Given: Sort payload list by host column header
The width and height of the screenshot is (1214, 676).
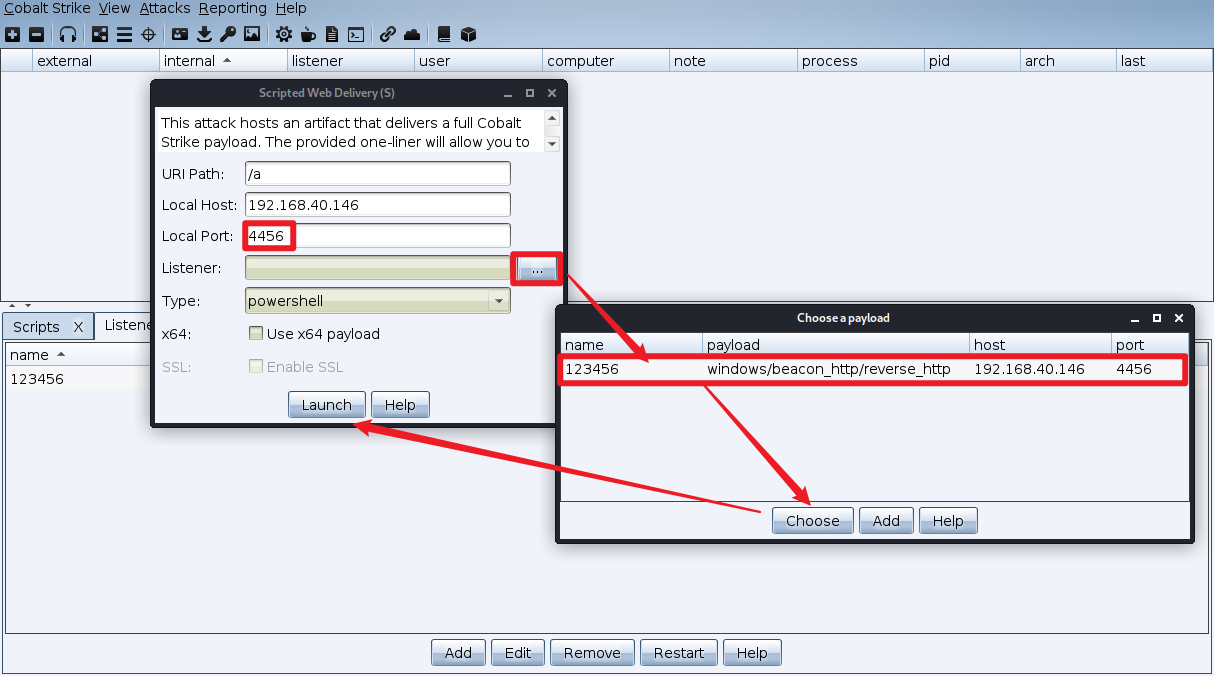Looking at the screenshot, I should [x=1041, y=345].
